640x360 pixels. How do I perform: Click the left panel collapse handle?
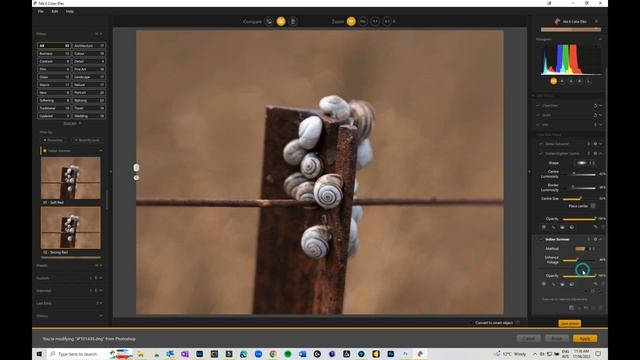(111, 171)
